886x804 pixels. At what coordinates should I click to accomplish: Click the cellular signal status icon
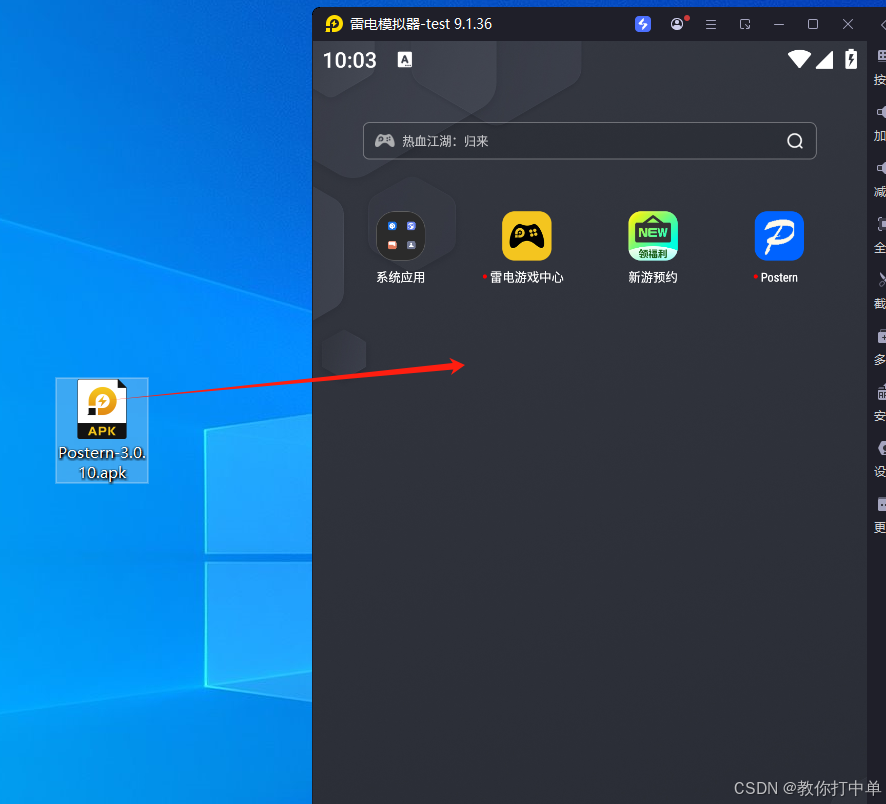point(824,59)
